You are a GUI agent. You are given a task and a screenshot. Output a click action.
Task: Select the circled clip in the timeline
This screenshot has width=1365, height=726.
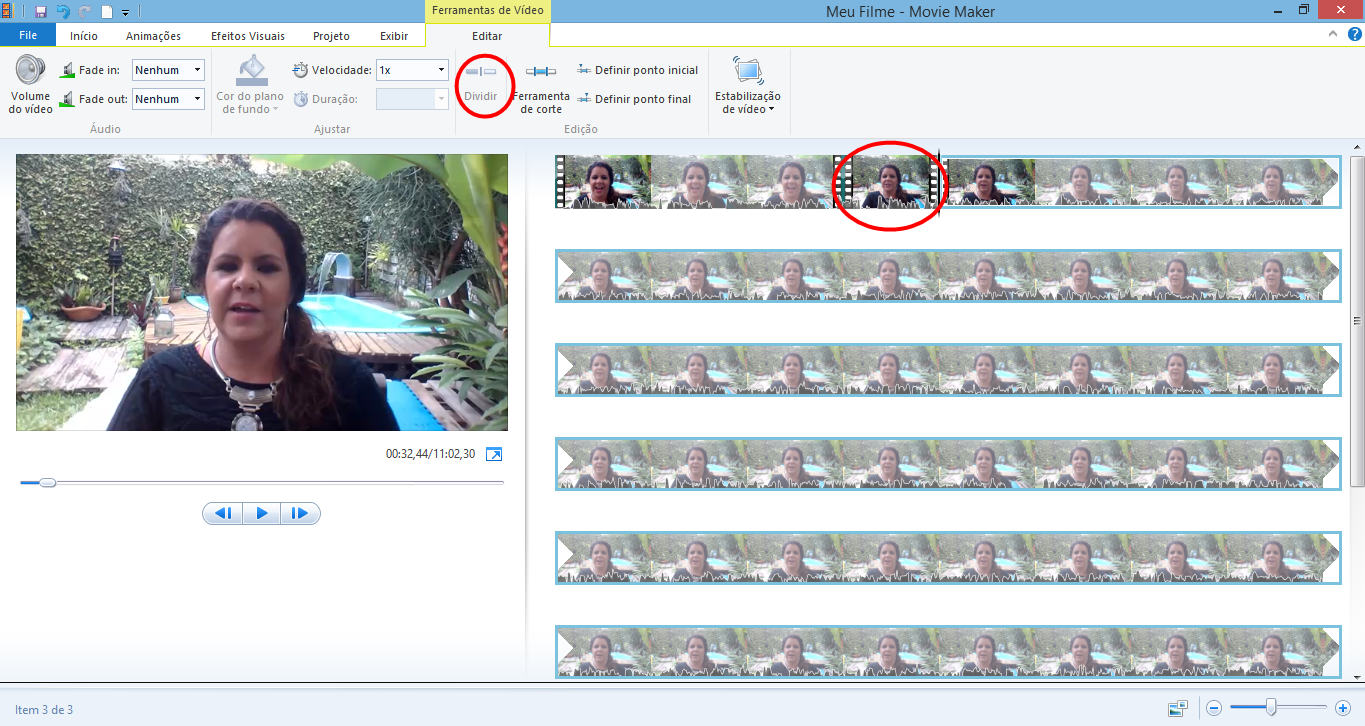coord(889,184)
